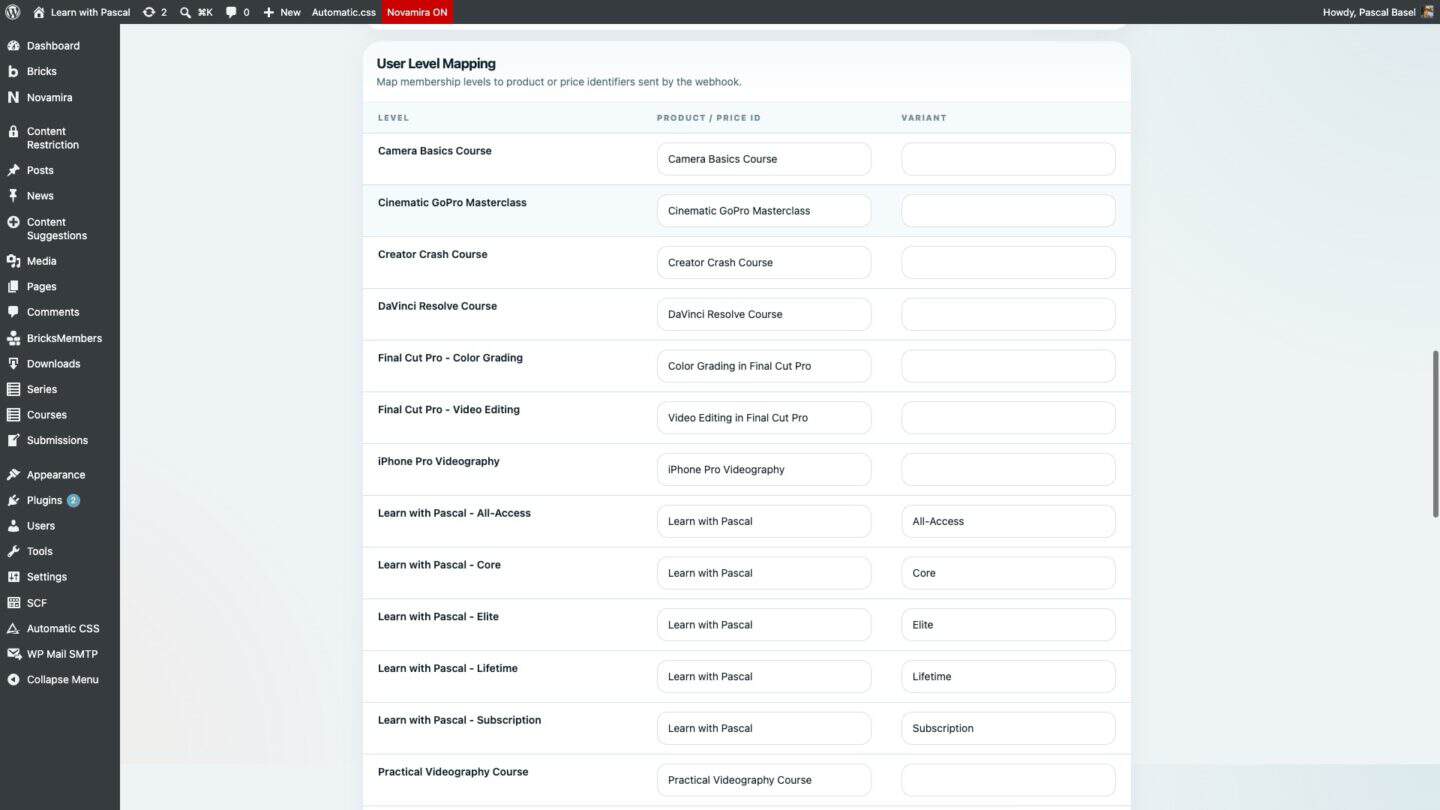Click the Plugins update count badge

[73, 500]
